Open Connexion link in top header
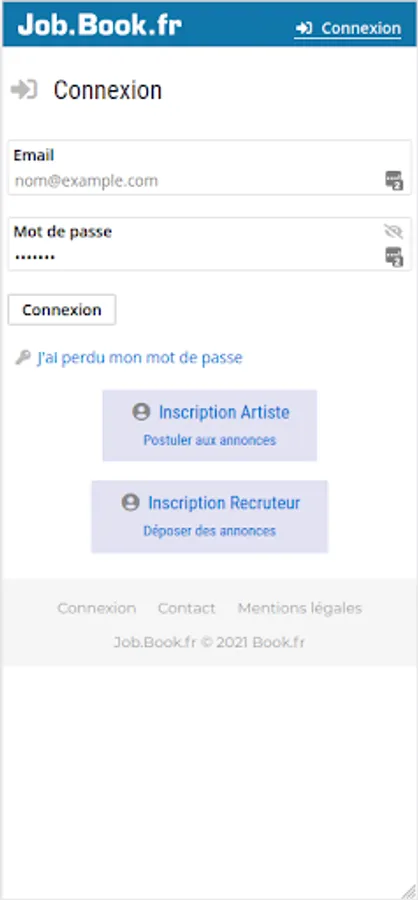Image resolution: width=418 pixels, height=900 pixels. coord(348,28)
